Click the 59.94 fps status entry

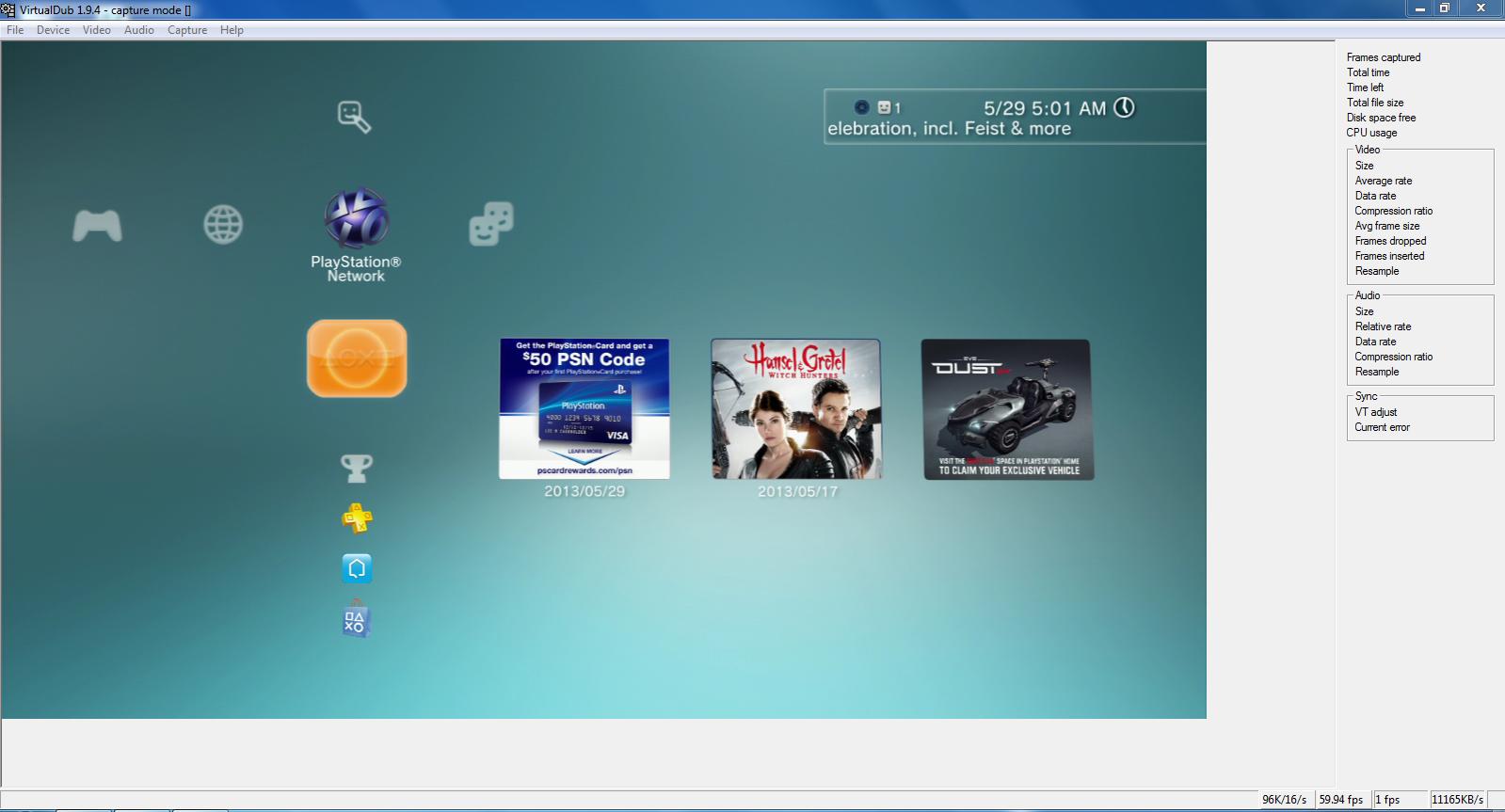coord(1340,800)
